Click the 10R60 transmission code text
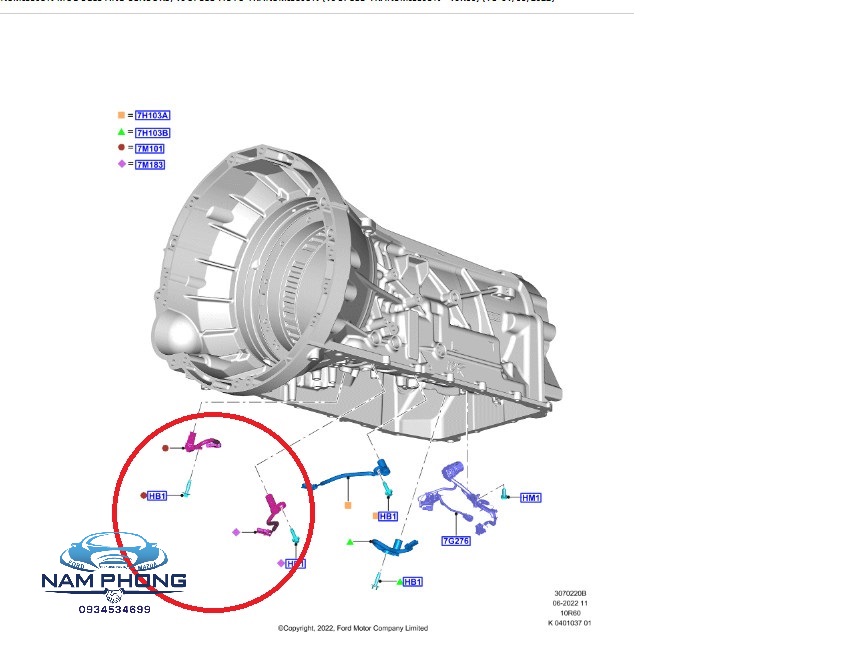 coord(570,613)
